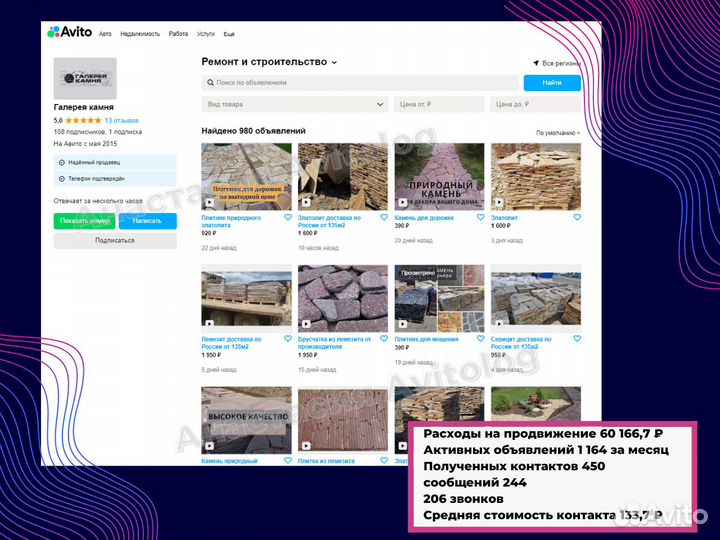The image size is (720, 540).
Task: Click the 'Подписаться' subscribe button
Action: coord(115,241)
